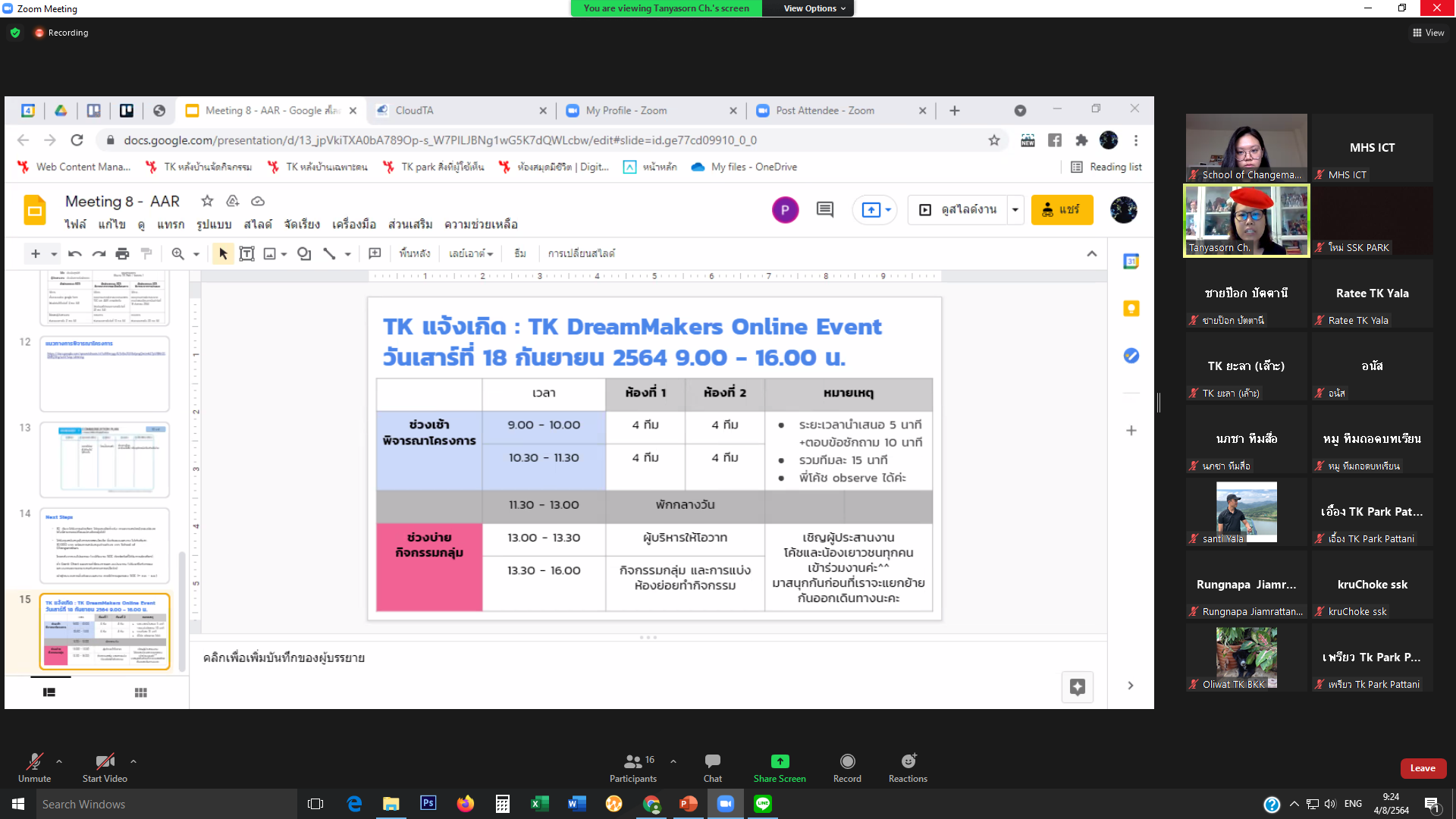Open Participants panel
This screenshot has width=1456, height=819.
[633, 762]
